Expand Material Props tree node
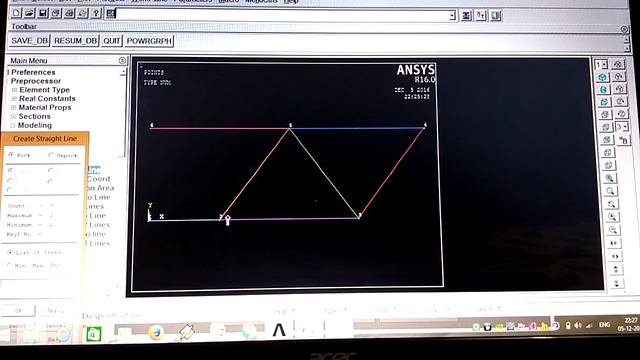Viewport: 640px width, 360px height. (x=13, y=107)
